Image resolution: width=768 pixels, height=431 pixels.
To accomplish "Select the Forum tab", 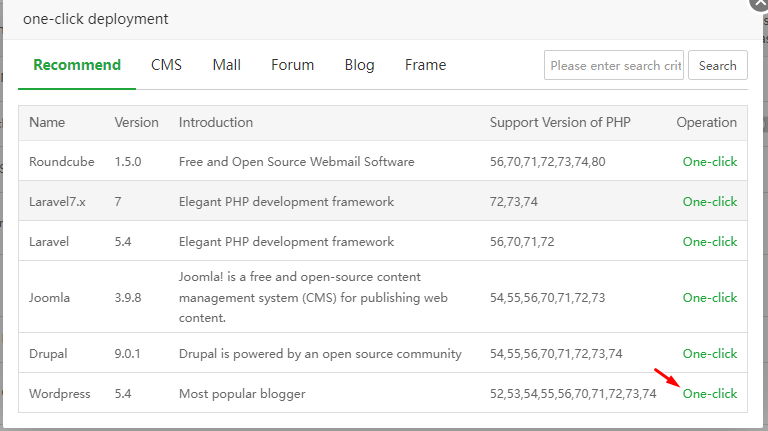I will point(292,65).
